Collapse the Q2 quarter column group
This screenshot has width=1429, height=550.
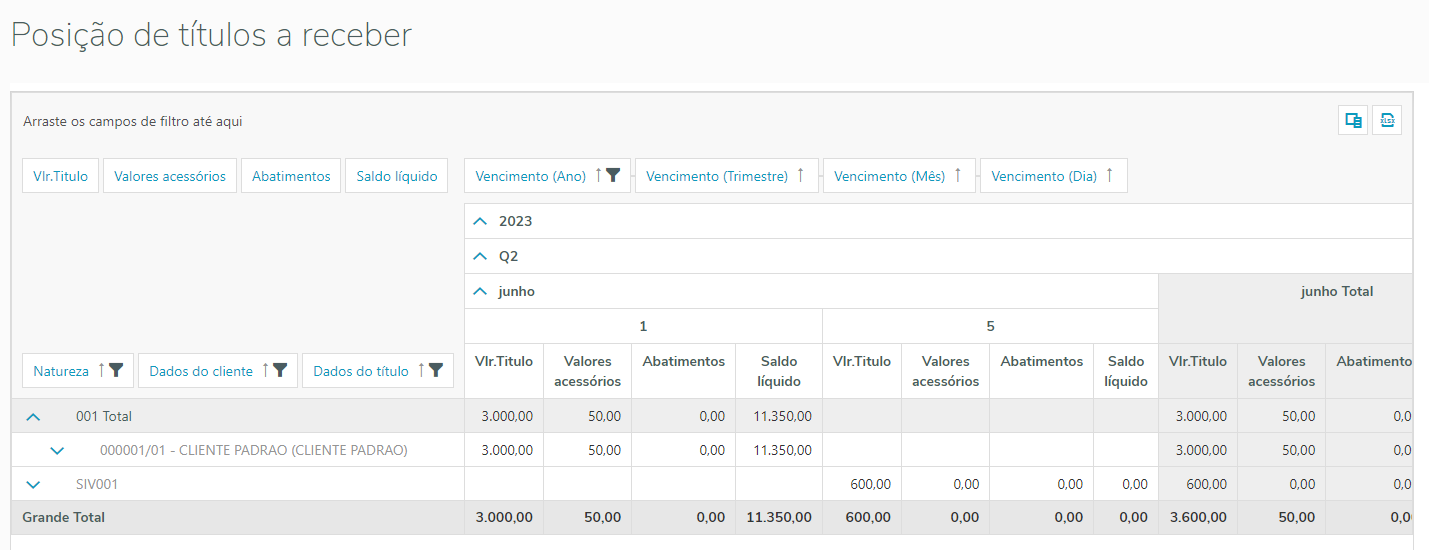[x=481, y=256]
